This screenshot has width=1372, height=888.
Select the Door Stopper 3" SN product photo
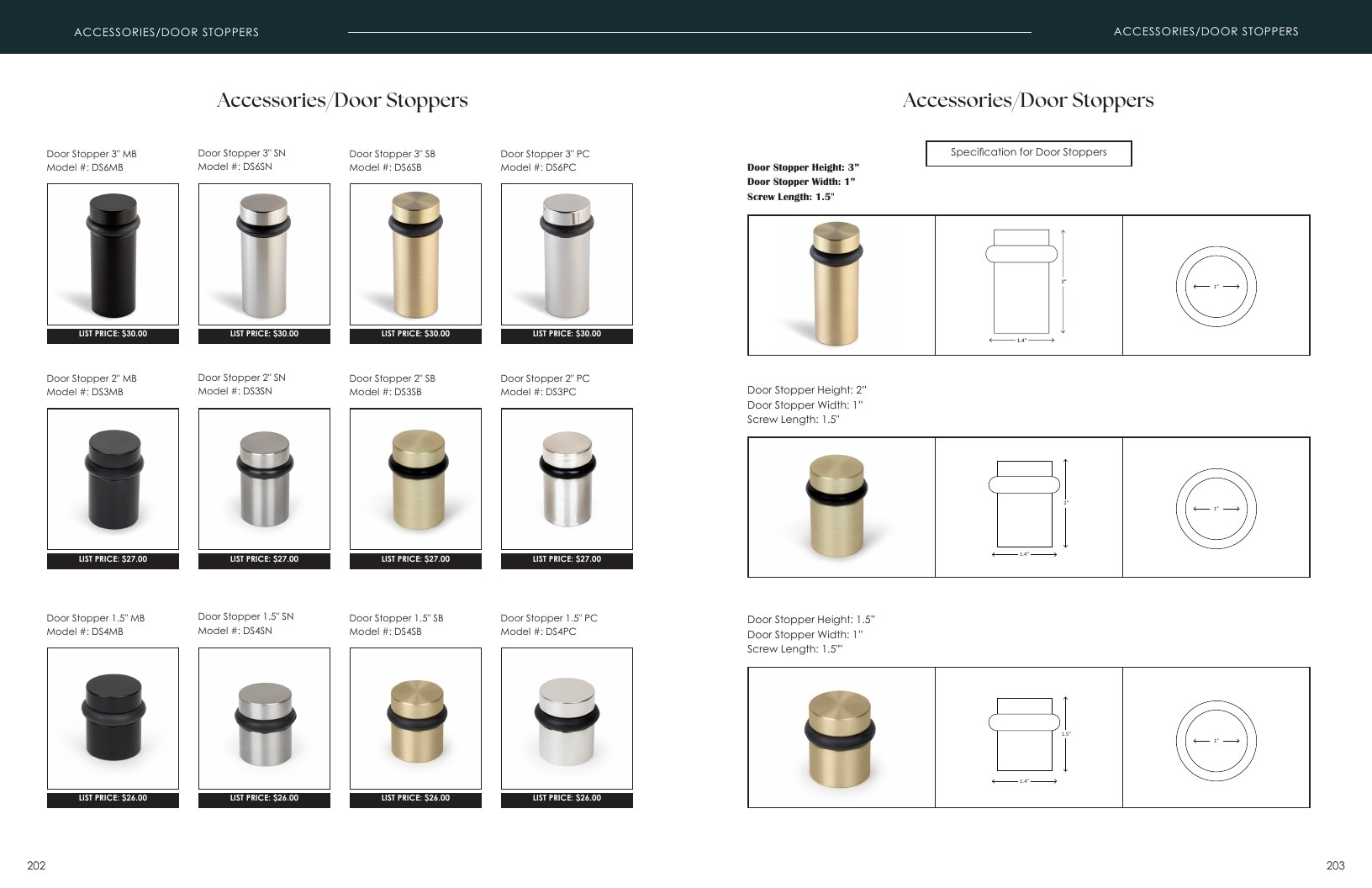(x=264, y=254)
